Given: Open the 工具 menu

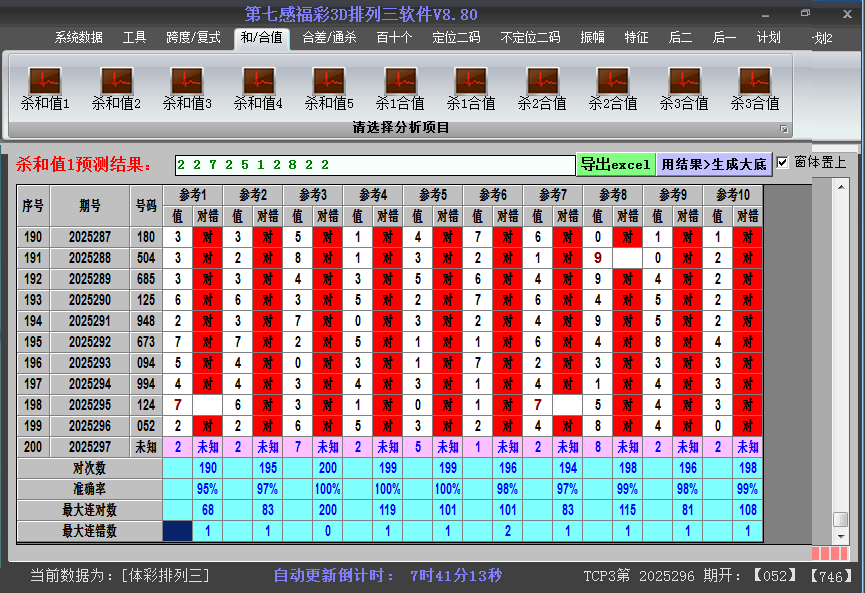Looking at the screenshot, I should click(133, 37).
